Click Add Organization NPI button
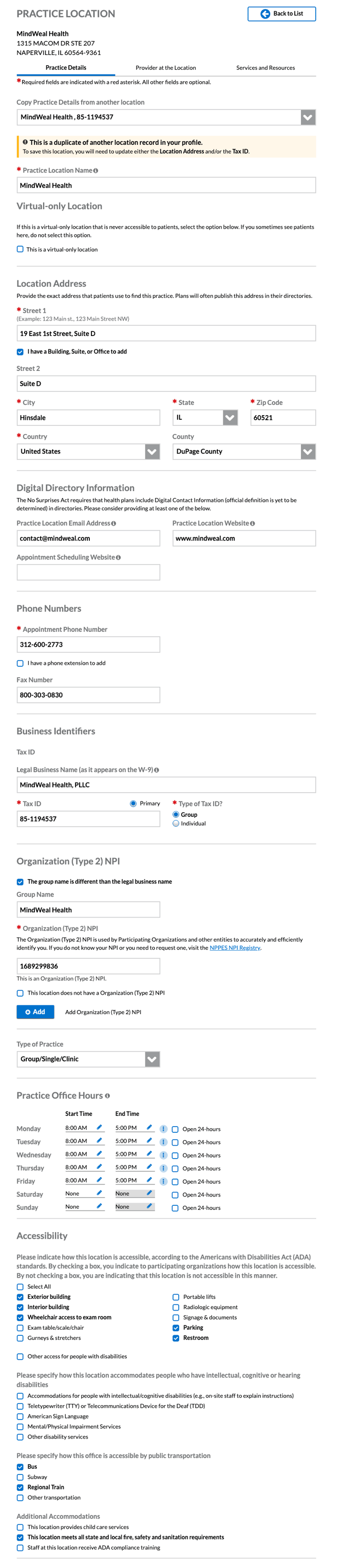Screen dimensions: 344x1568 click(x=35, y=1012)
